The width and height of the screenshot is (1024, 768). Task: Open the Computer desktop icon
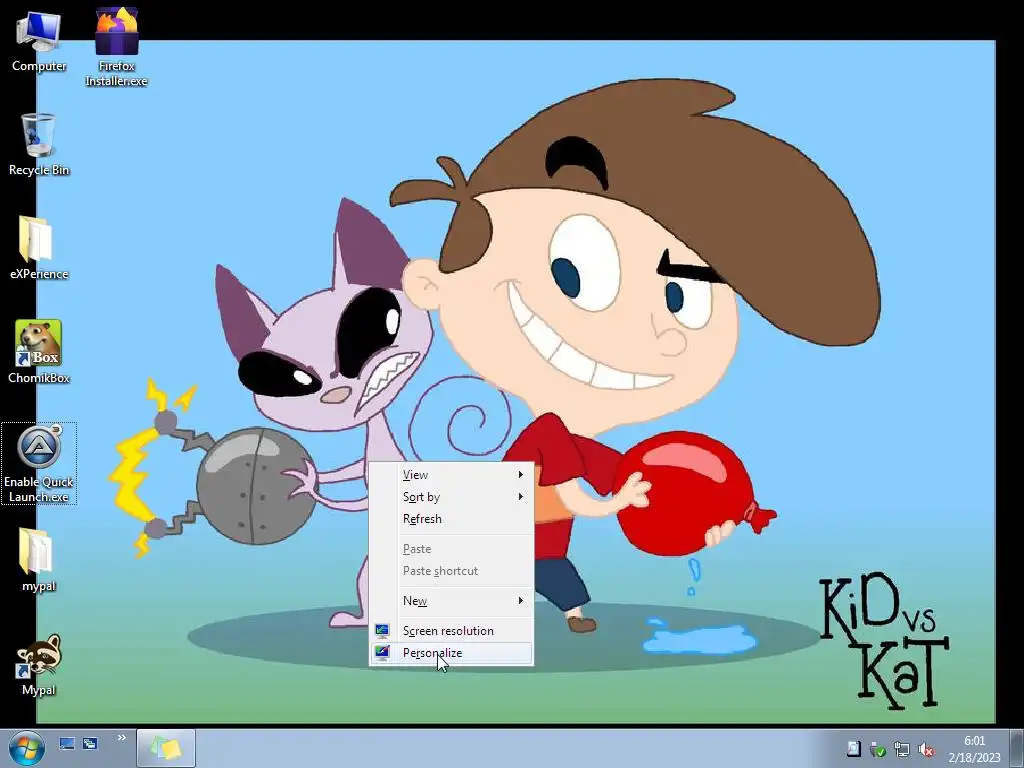point(39,42)
